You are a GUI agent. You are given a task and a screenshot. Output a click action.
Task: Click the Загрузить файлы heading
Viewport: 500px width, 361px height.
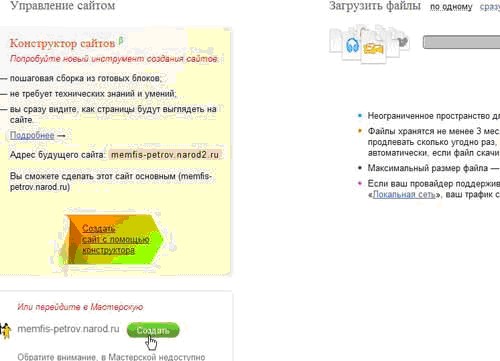pos(375,6)
